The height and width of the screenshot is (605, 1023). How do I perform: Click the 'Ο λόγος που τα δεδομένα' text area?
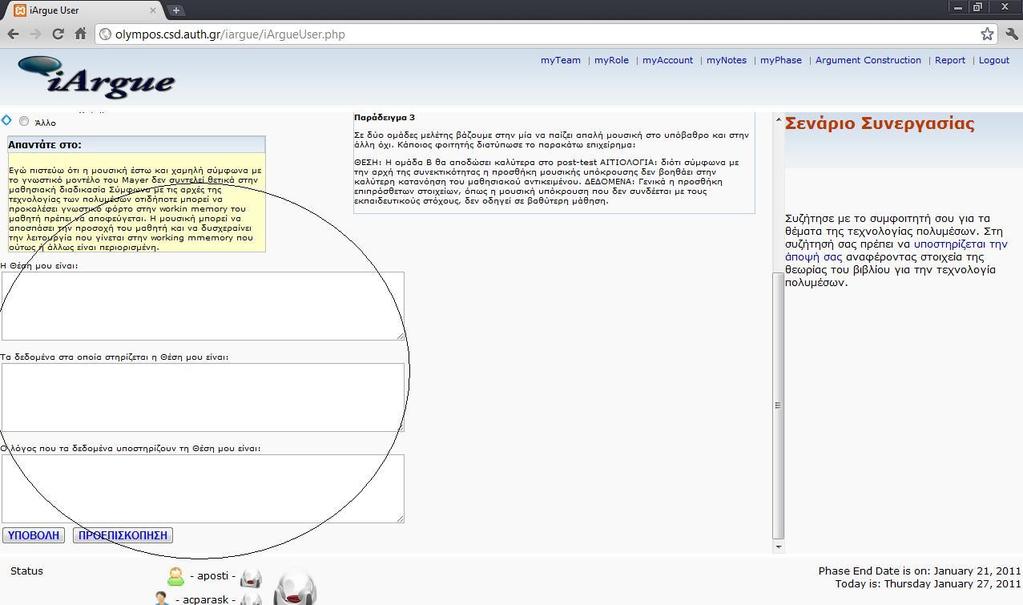[203, 489]
